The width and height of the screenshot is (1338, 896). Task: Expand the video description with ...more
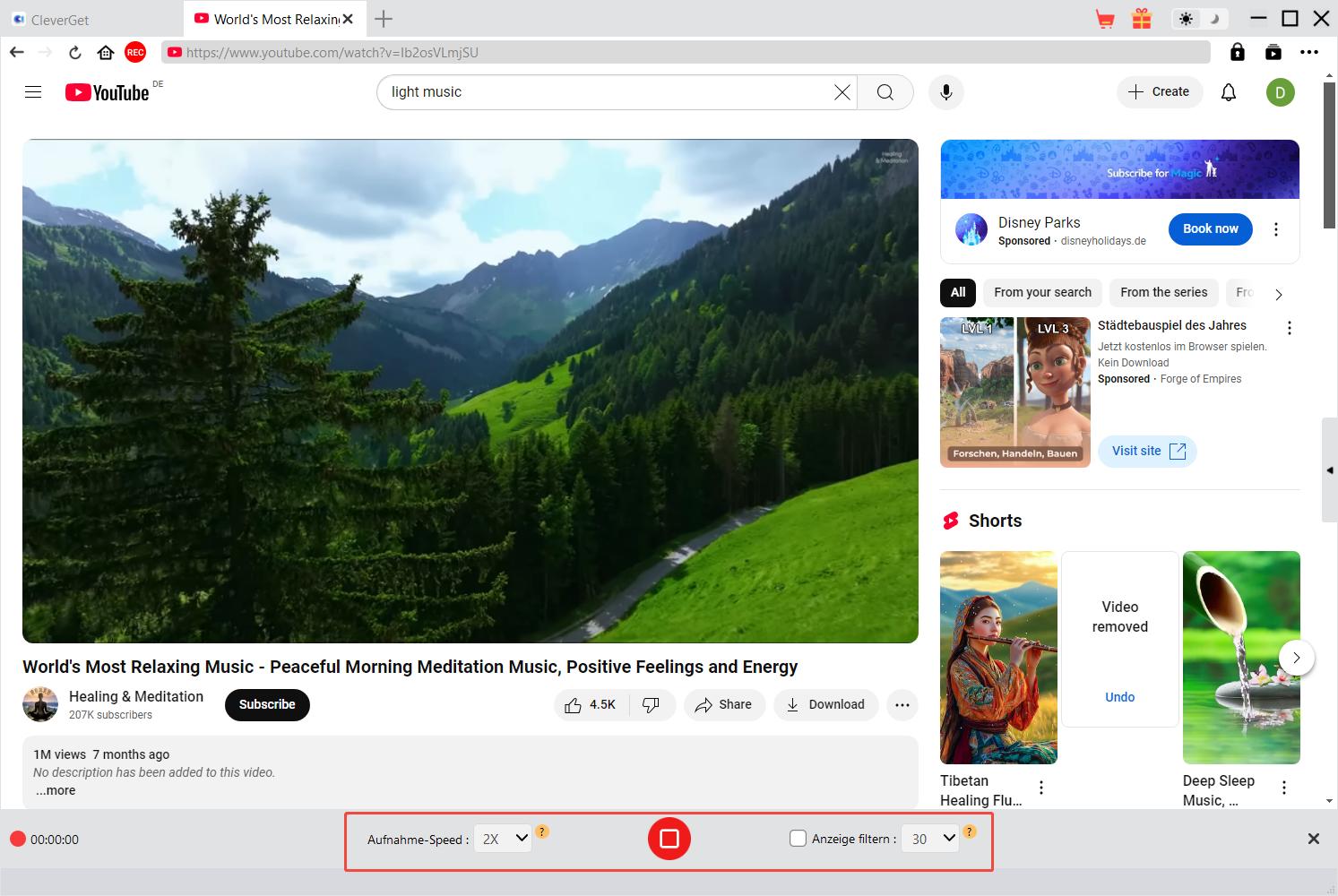tap(56, 790)
